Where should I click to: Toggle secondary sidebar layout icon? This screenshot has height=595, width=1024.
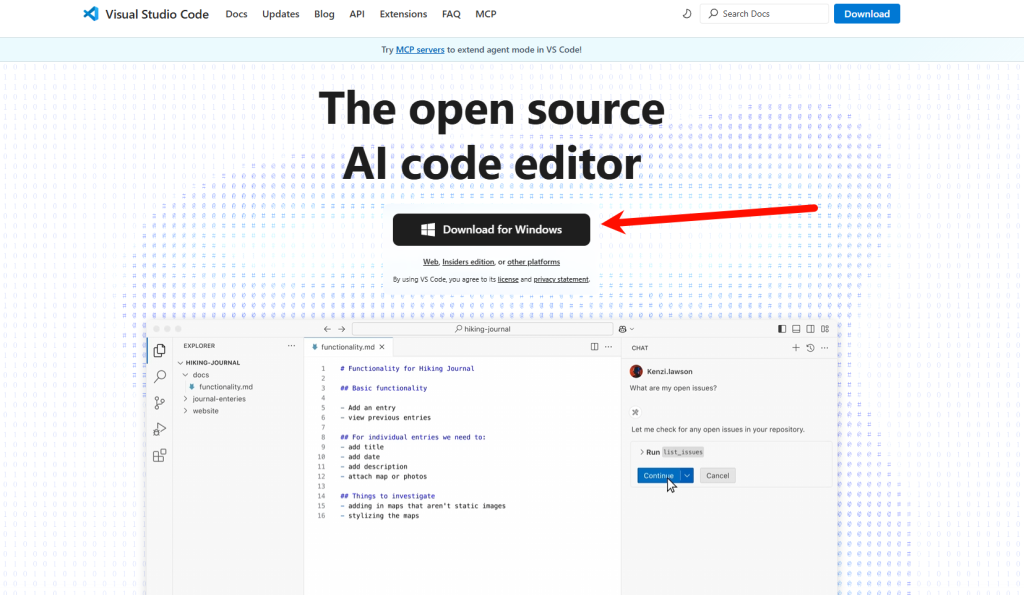coord(810,329)
